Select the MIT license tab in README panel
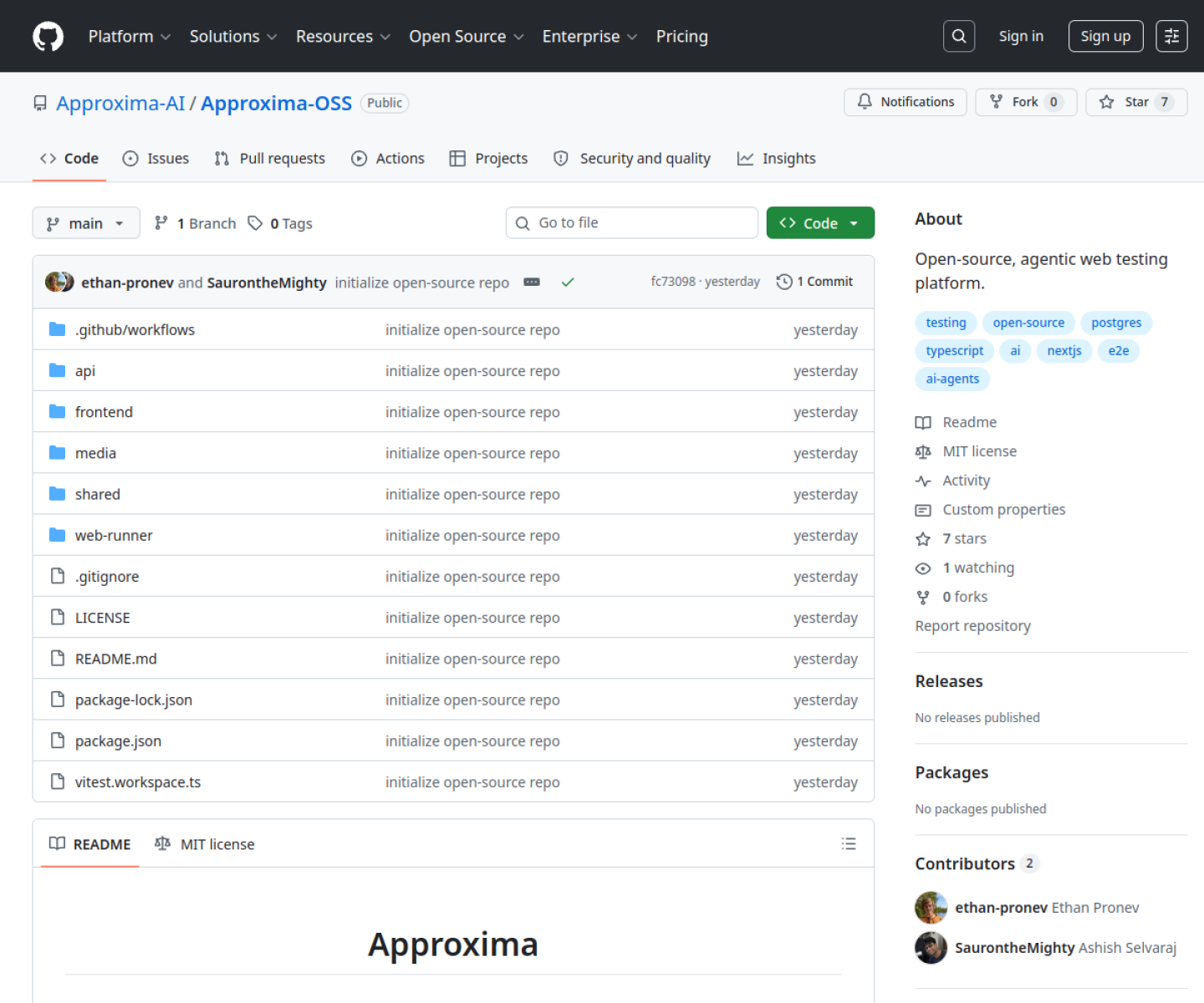 205,844
